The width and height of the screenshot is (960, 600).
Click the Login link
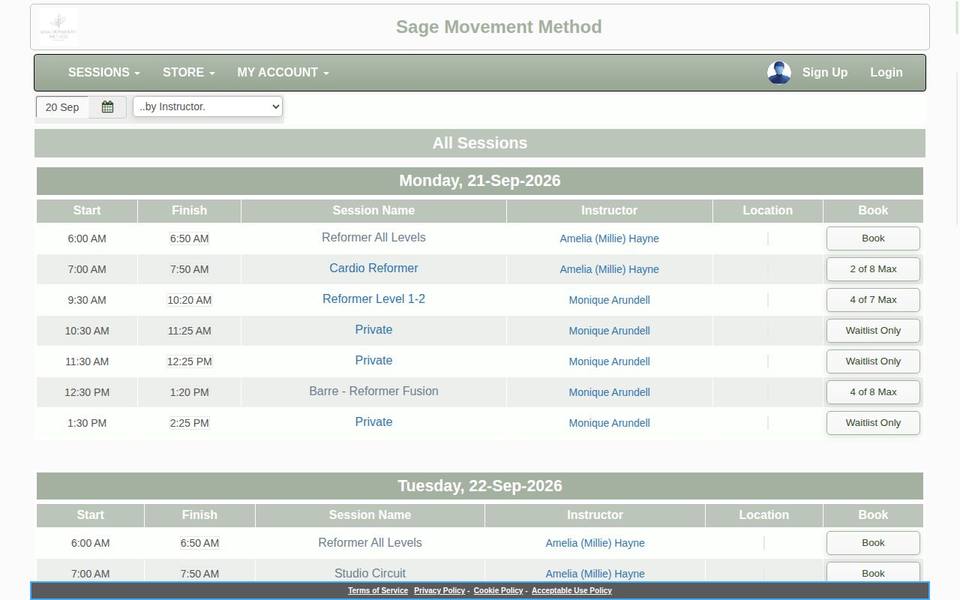[886, 72]
